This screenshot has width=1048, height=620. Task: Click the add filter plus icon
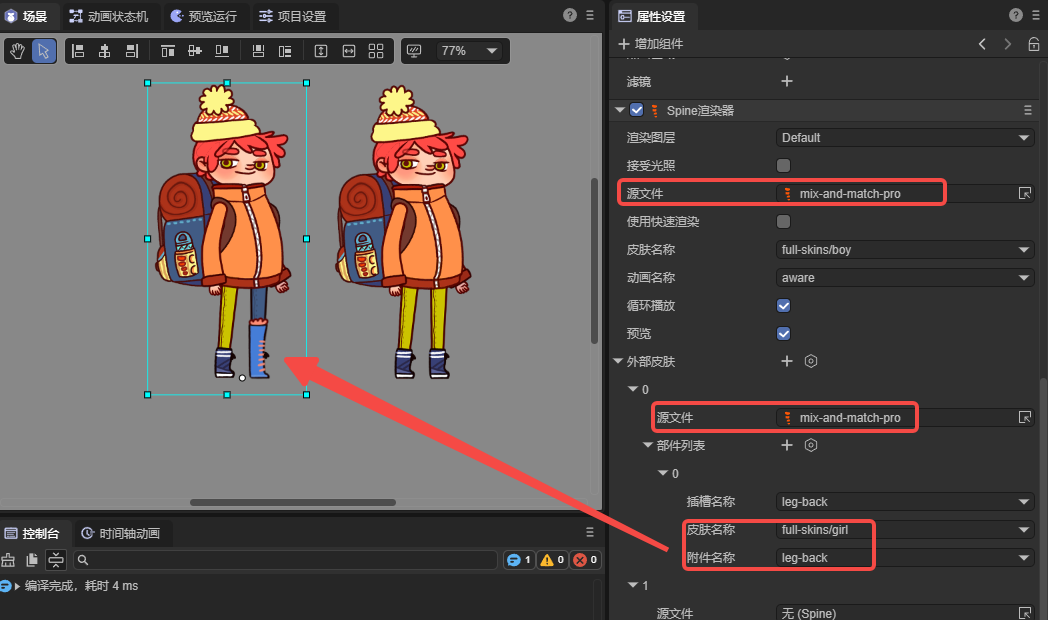[786, 81]
